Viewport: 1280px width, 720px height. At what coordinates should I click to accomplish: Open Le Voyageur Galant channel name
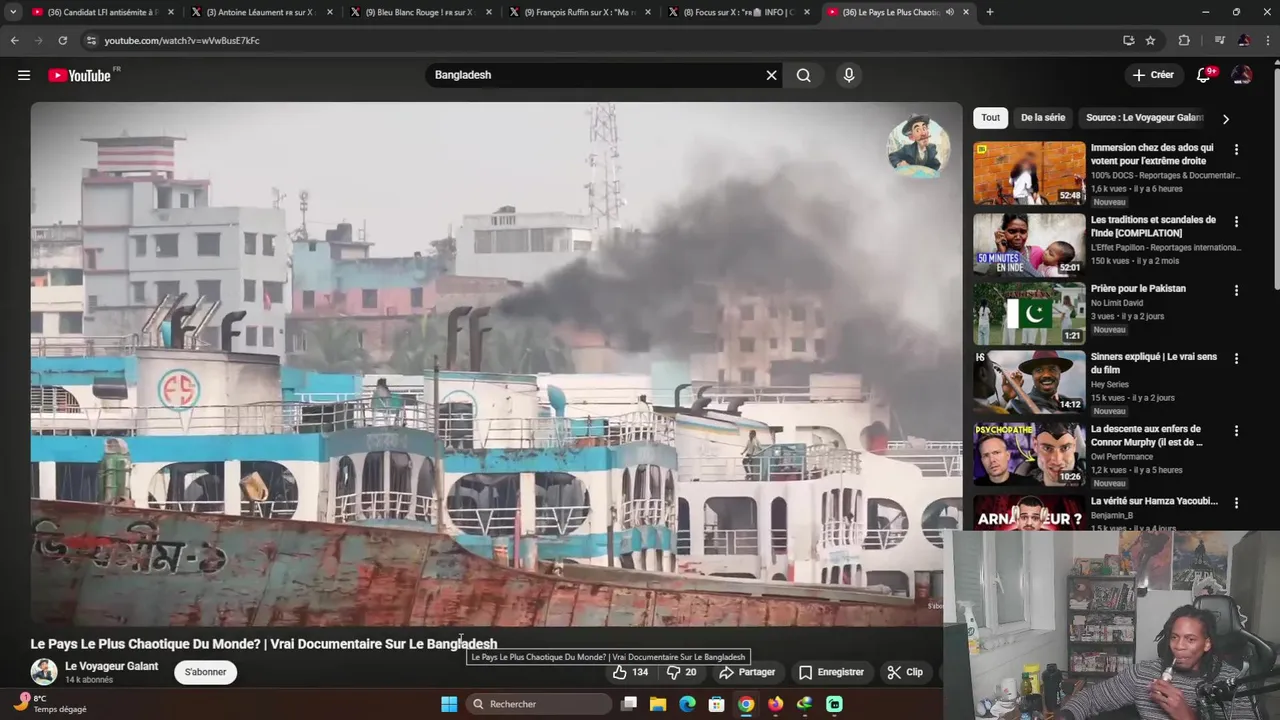pos(111,666)
